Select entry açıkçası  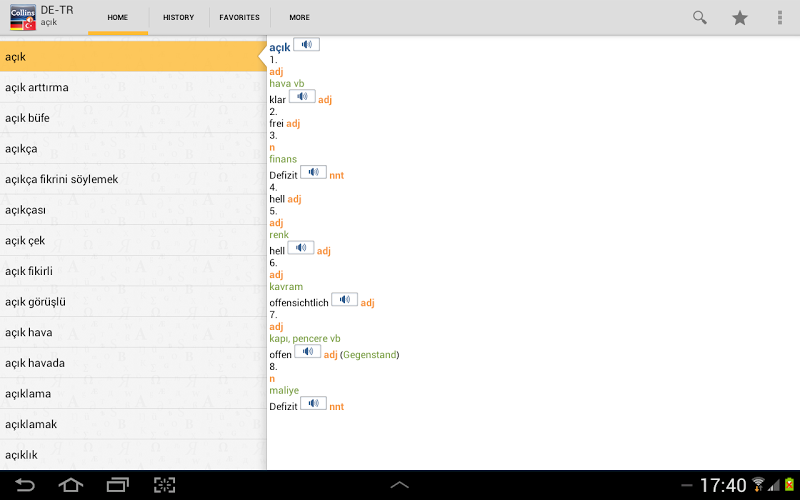133,210
